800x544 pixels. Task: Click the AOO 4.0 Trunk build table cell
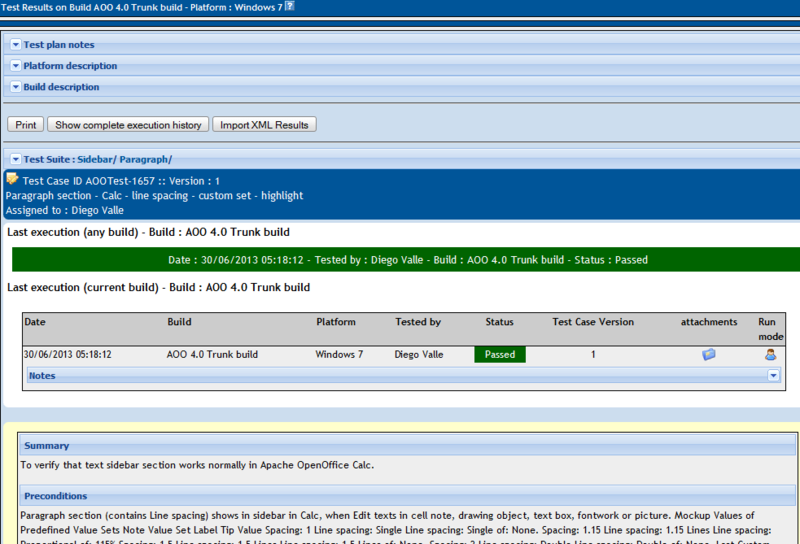(x=212, y=354)
